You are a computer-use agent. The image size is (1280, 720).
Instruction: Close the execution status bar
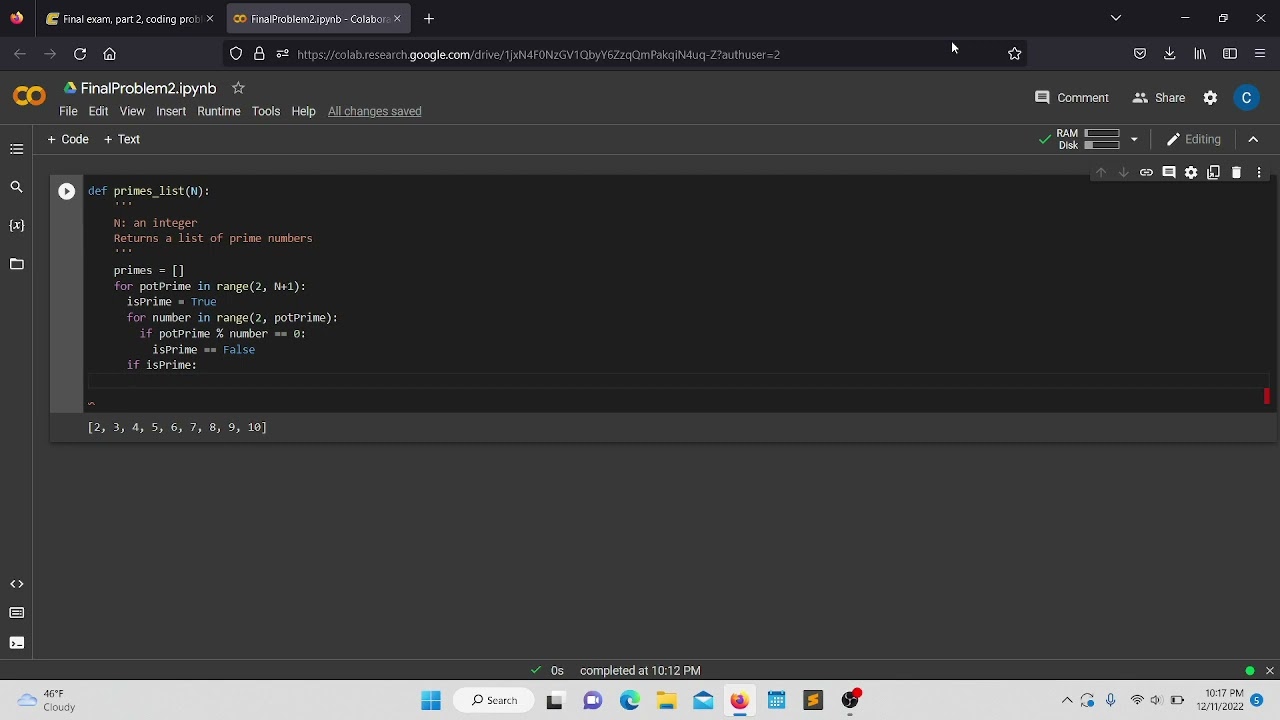pos(1269,671)
